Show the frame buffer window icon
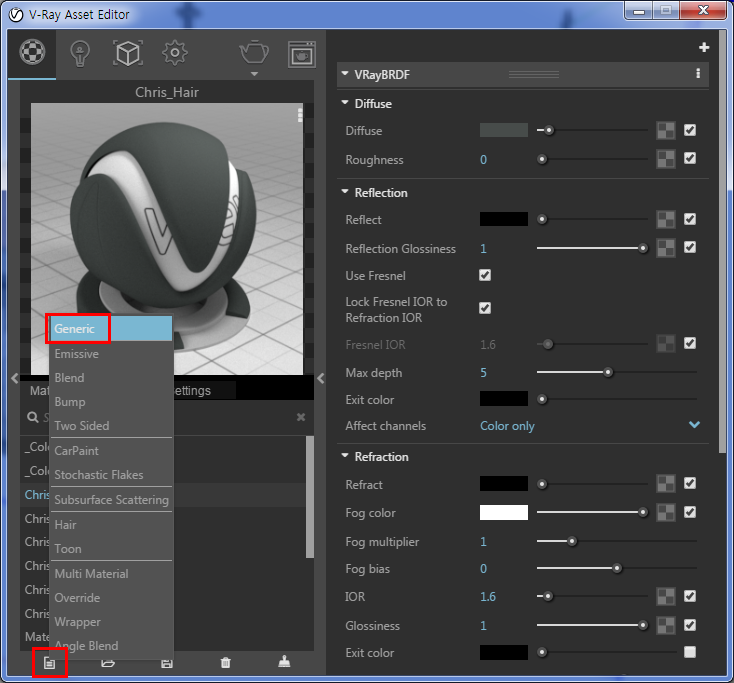 point(301,54)
